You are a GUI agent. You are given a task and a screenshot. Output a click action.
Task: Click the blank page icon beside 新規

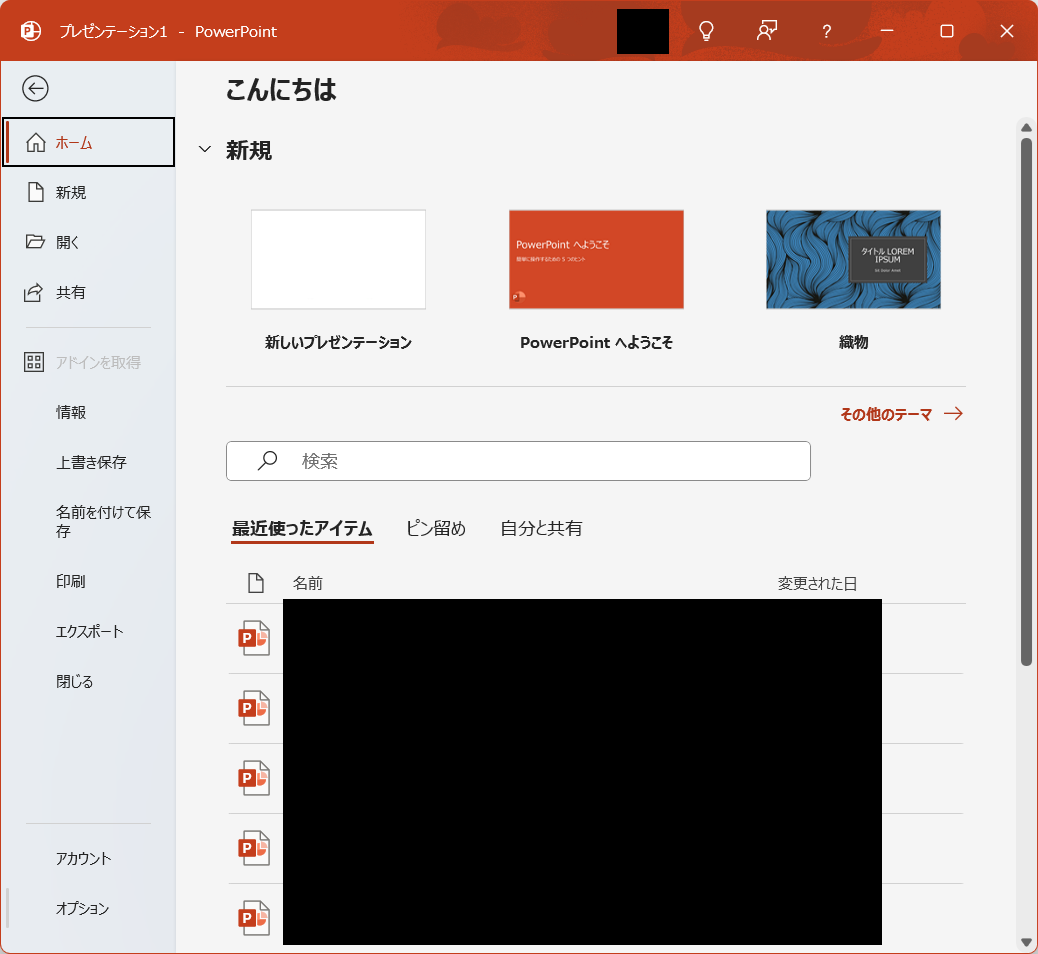(36, 192)
